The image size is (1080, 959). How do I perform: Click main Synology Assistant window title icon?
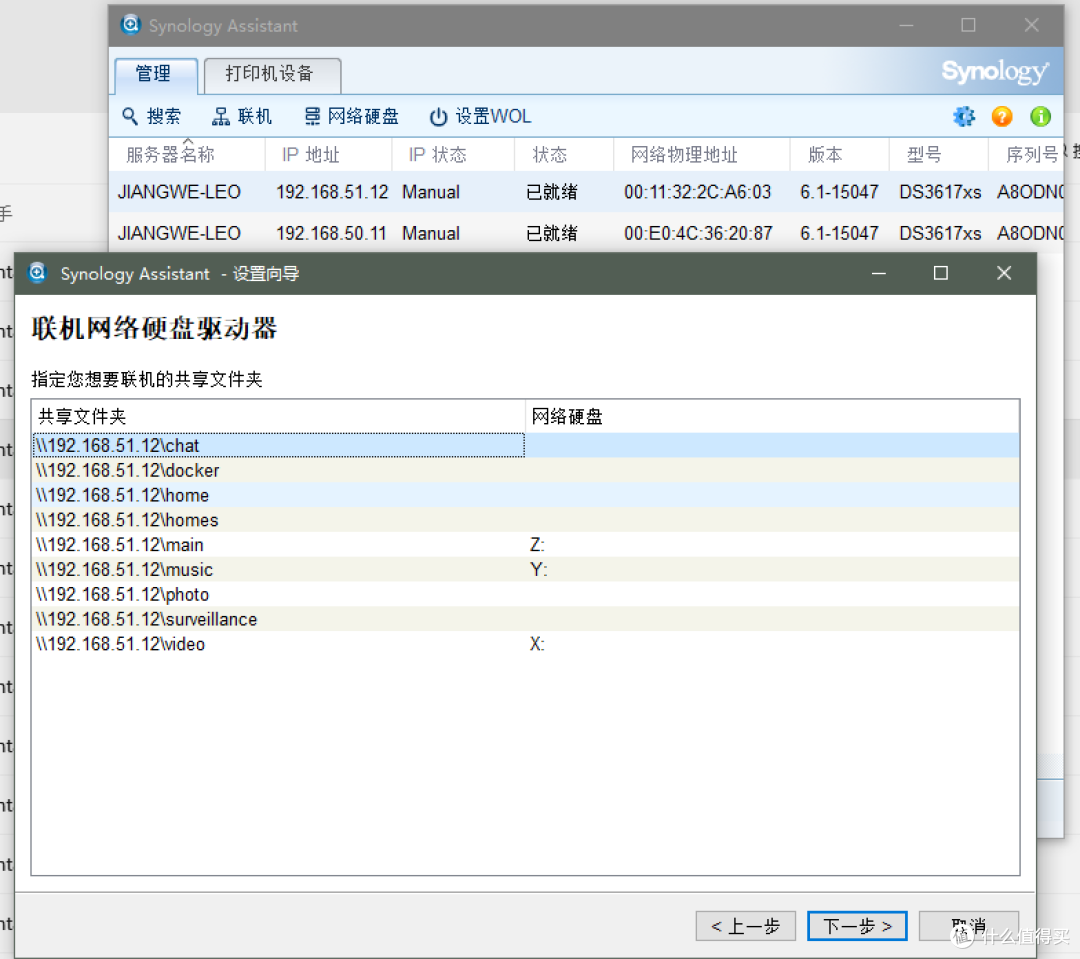pos(129,25)
